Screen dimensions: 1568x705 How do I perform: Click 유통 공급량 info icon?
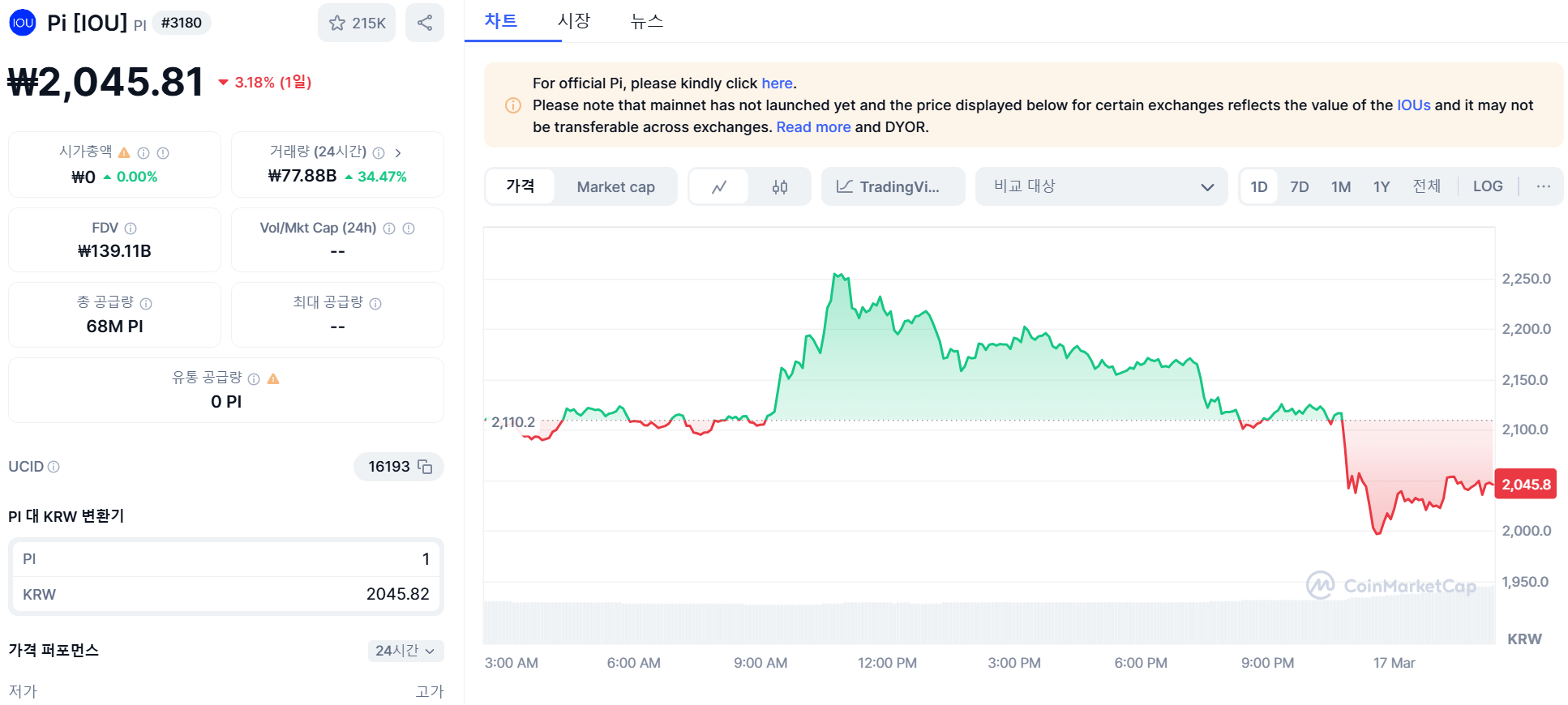click(x=254, y=379)
